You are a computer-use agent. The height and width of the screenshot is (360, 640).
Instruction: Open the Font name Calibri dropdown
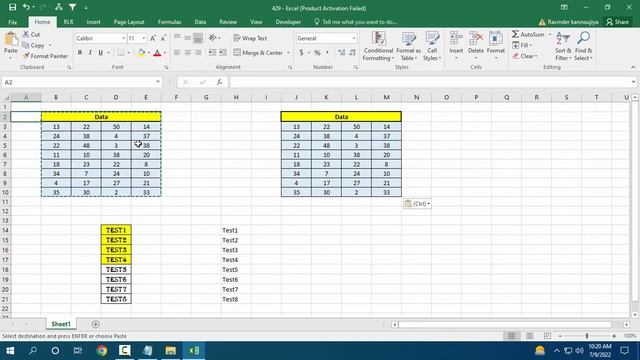pos(123,38)
